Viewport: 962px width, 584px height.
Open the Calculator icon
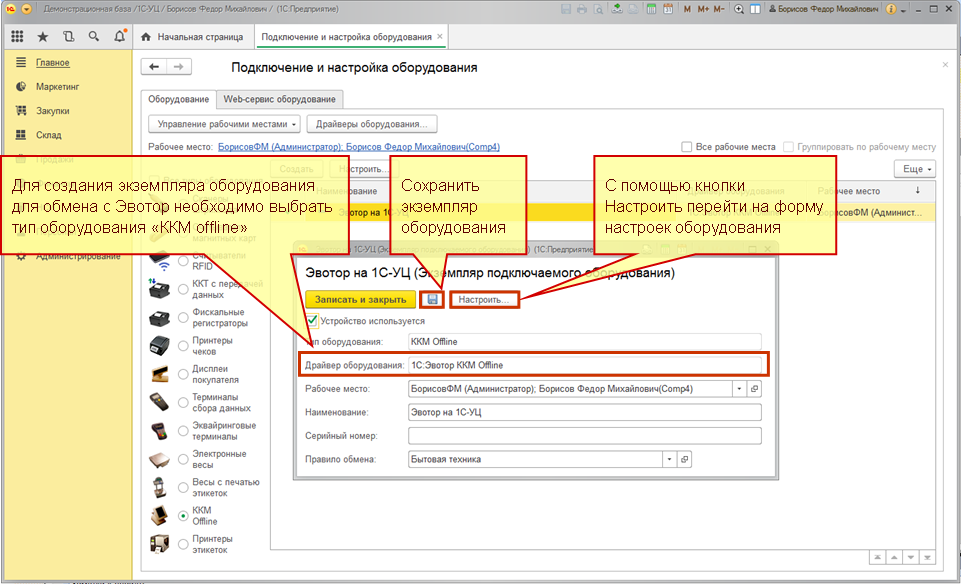tap(651, 9)
